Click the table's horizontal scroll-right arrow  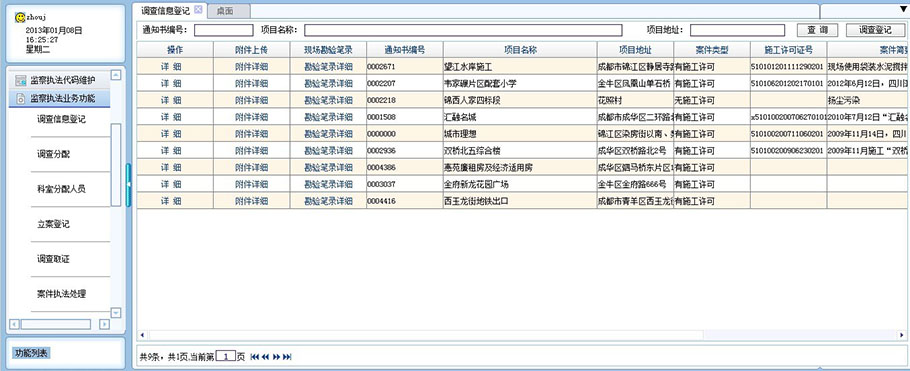[901, 335]
